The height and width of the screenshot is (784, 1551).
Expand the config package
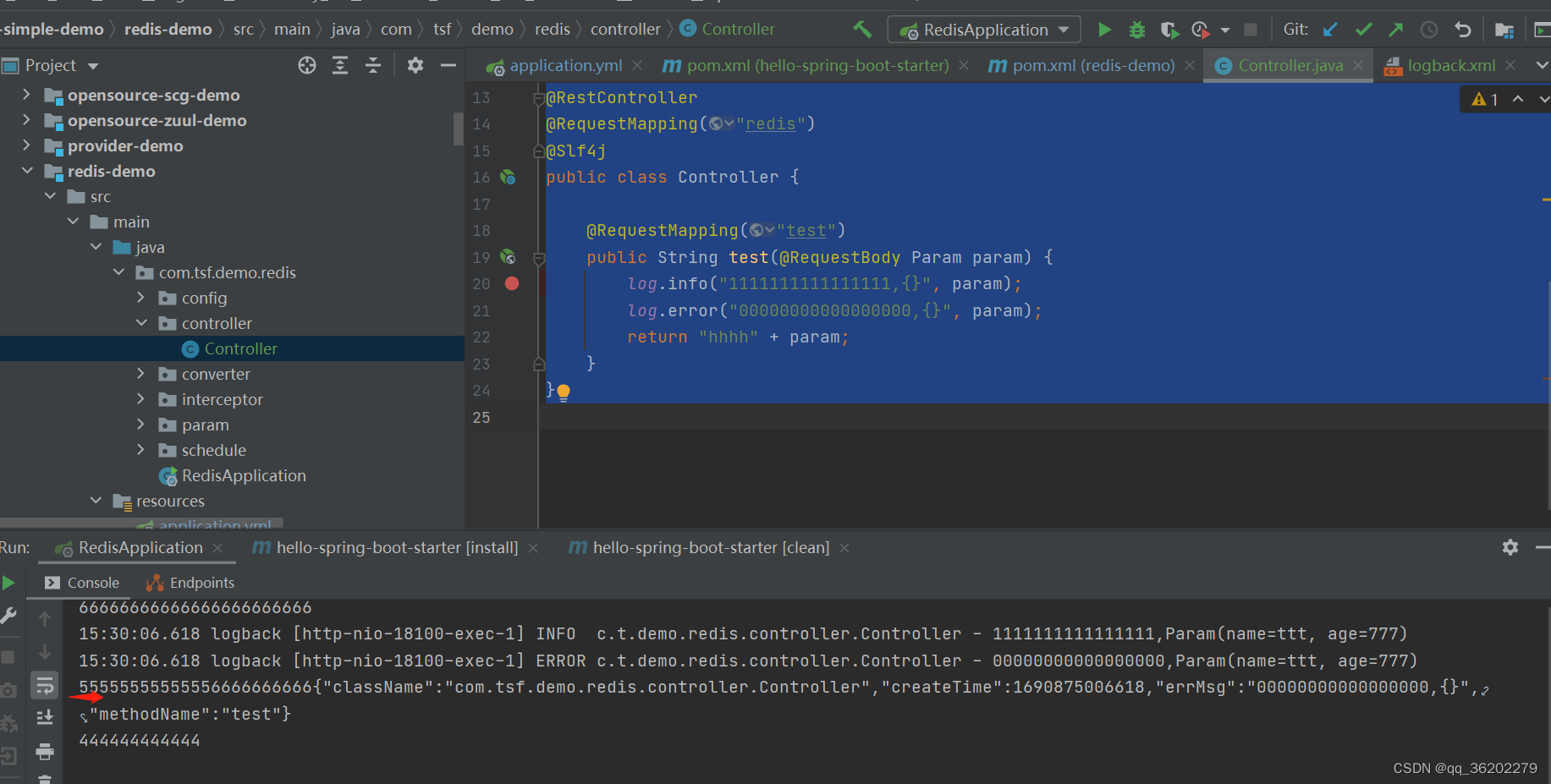coord(140,298)
